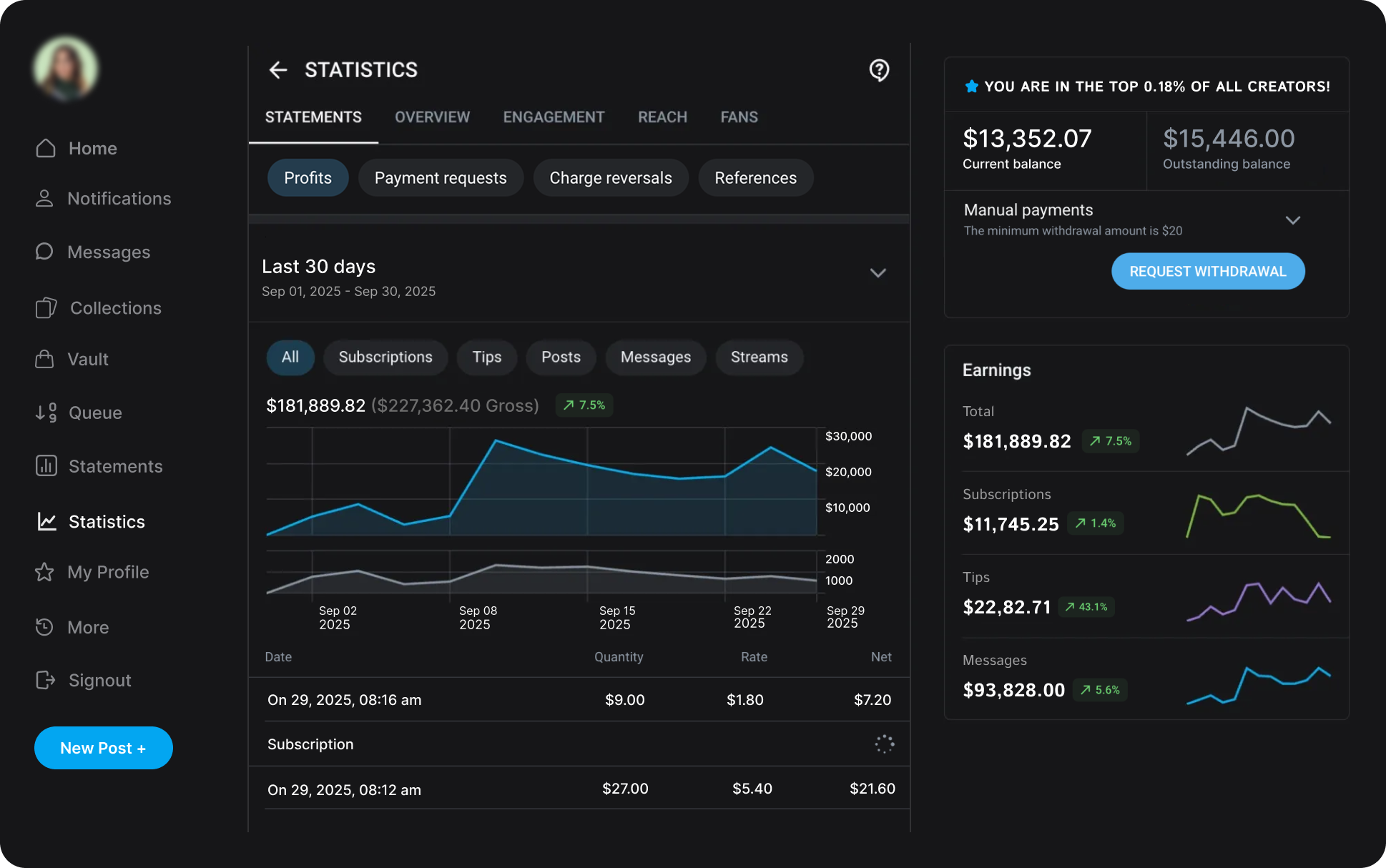The height and width of the screenshot is (868, 1386).
Task: Open Home via house icon
Action: pos(46,148)
